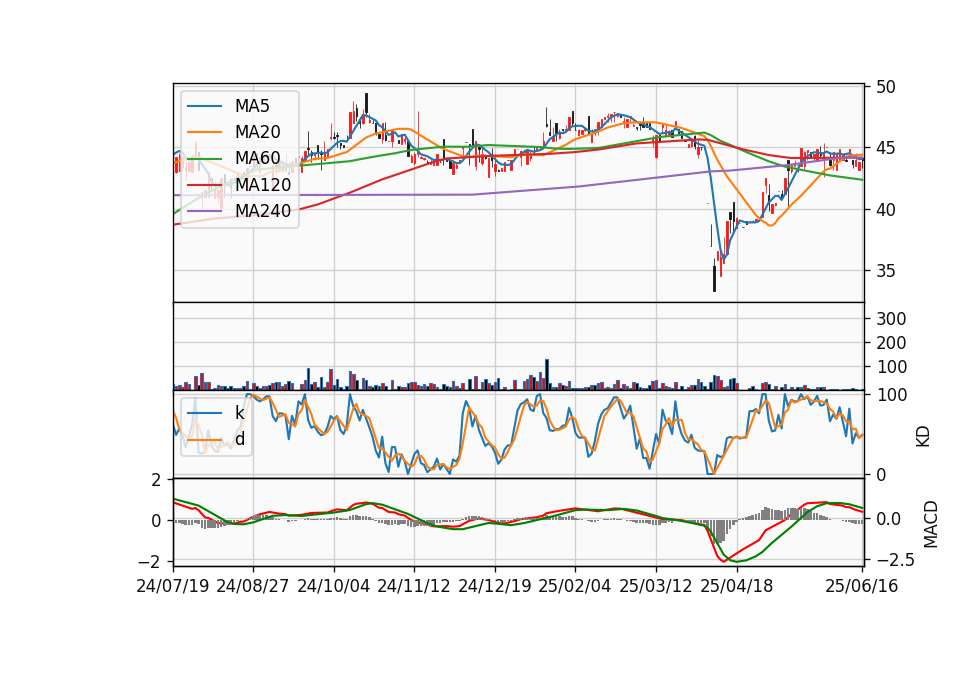The width and height of the screenshot is (960, 690).
Task: Click the volume axis value 200
Action: point(891,343)
